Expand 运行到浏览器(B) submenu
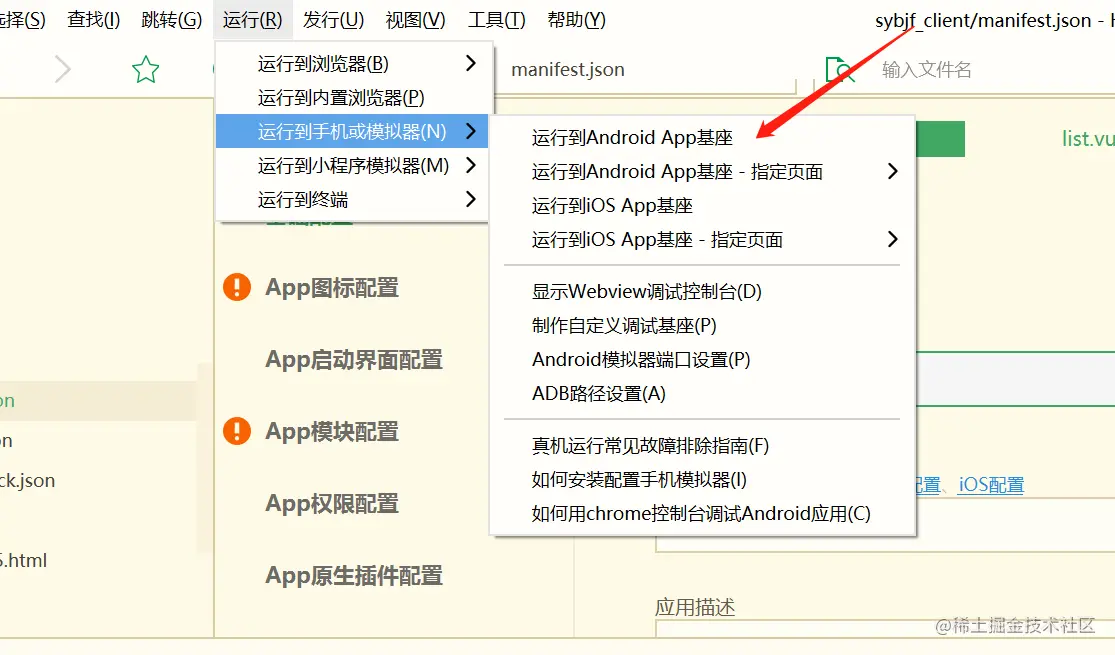The width and height of the screenshot is (1115, 655). pyautogui.click(x=352, y=63)
